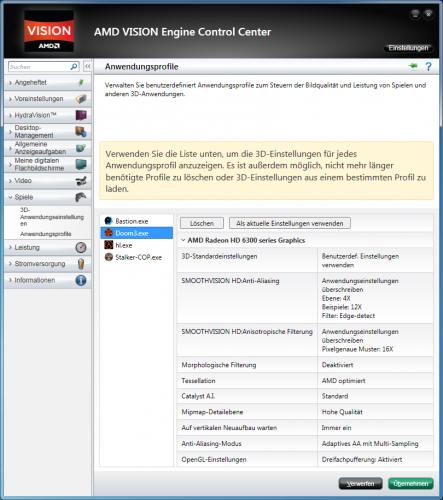Screen dimensions: 443x500
Task: Select Doom3.exe profile
Action: [137, 233]
